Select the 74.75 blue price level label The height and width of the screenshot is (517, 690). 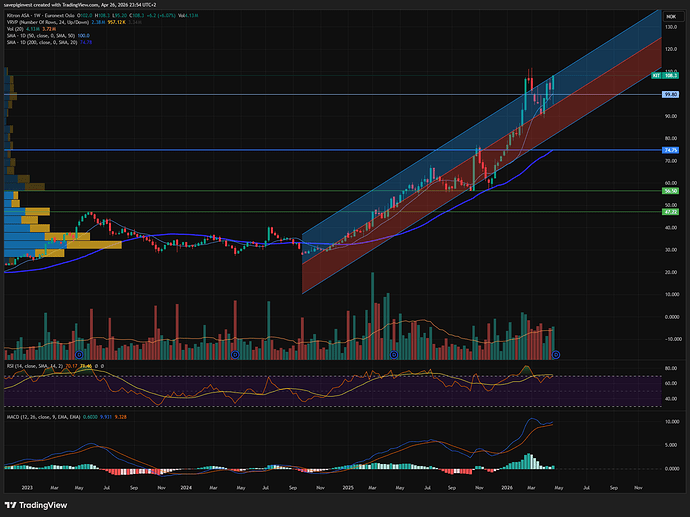pos(671,150)
